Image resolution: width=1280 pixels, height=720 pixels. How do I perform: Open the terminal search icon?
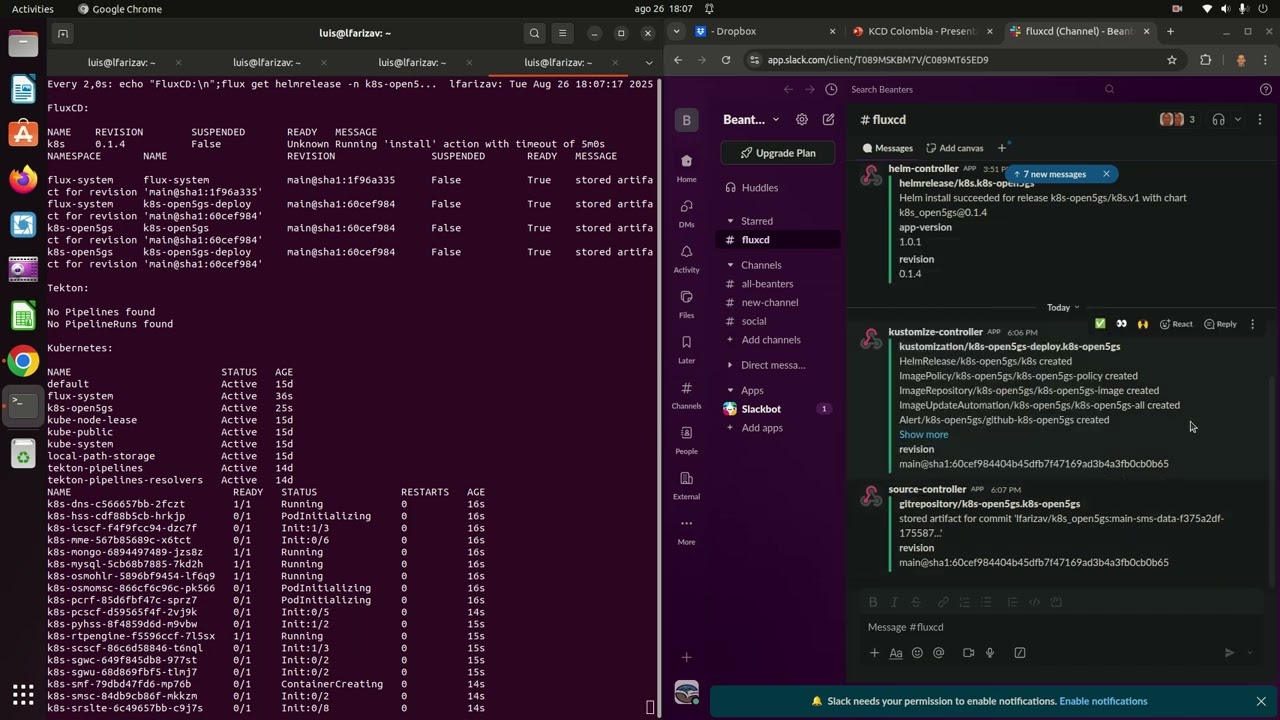534,33
